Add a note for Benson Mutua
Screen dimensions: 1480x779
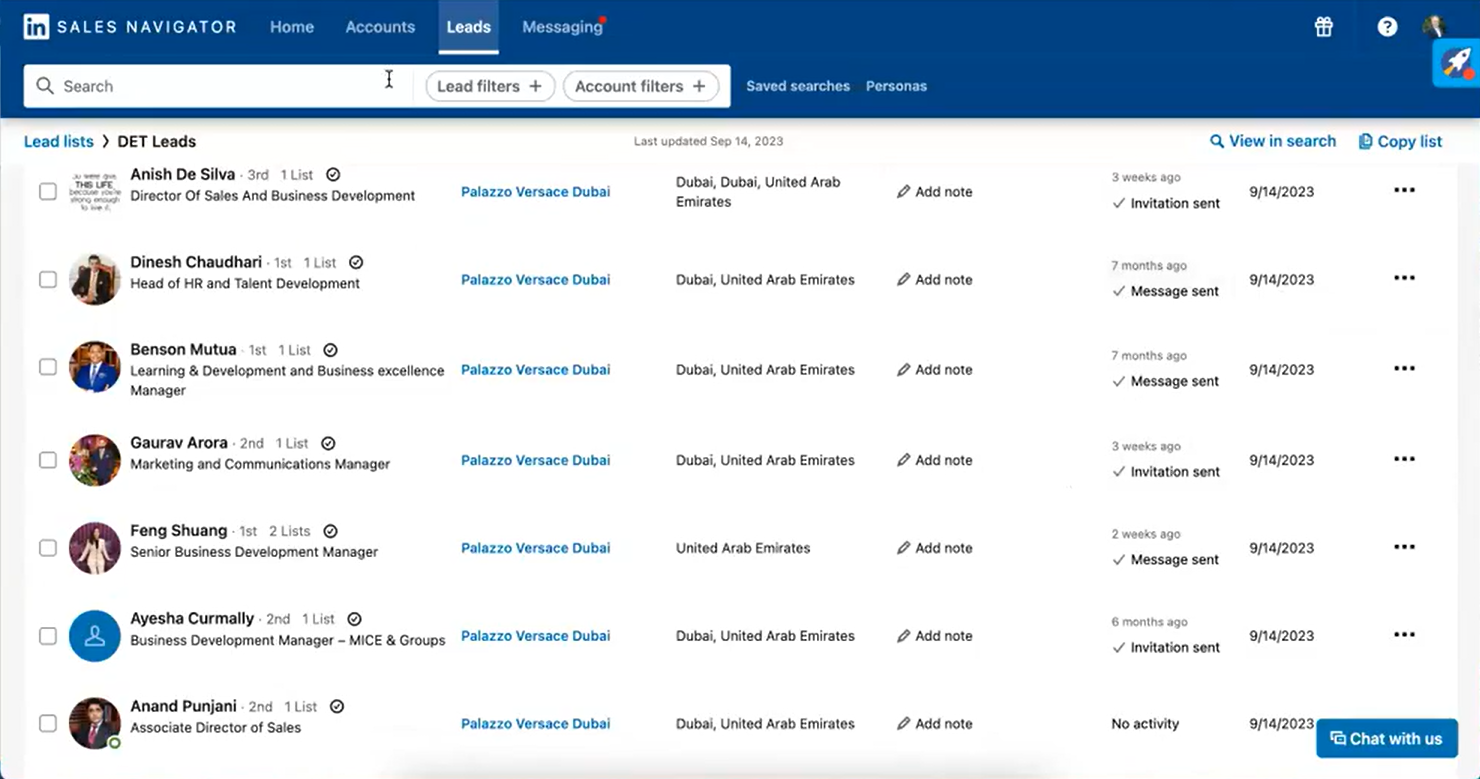934,369
